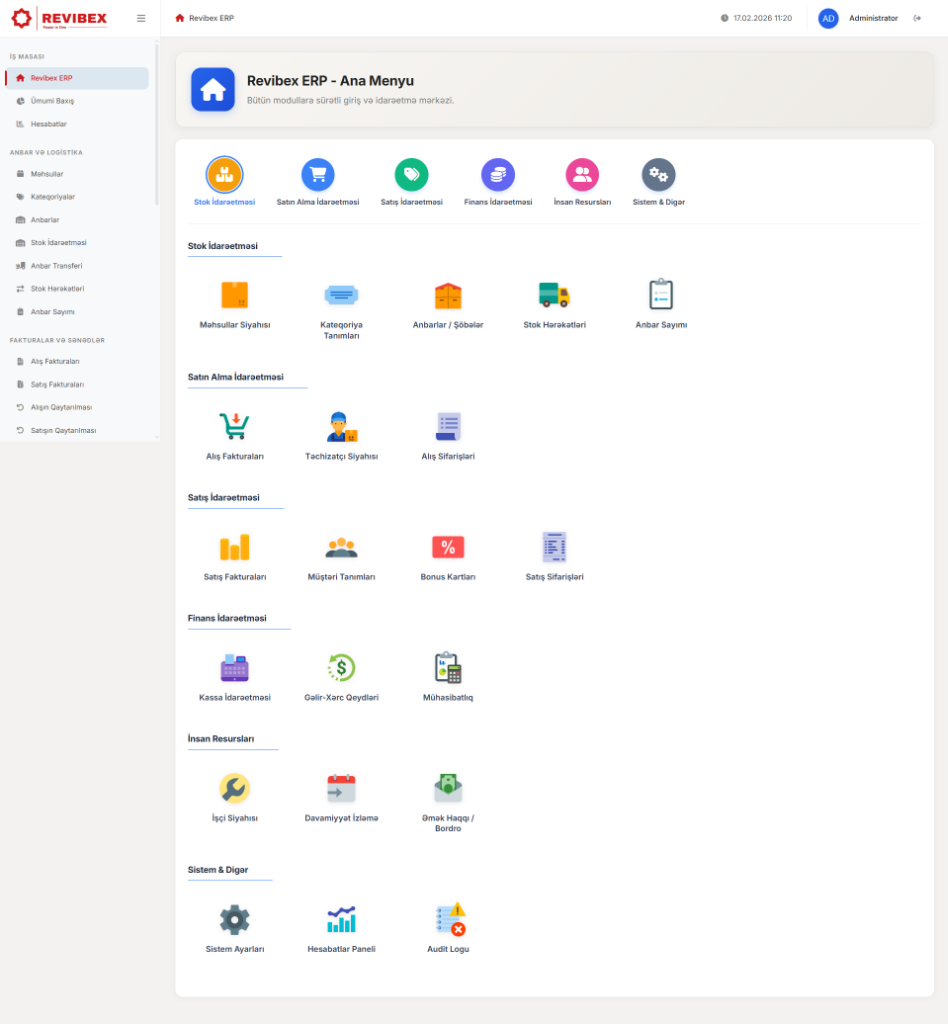
Task: Open the Təchizatçı Siyahısı module
Action: tap(342, 425)
